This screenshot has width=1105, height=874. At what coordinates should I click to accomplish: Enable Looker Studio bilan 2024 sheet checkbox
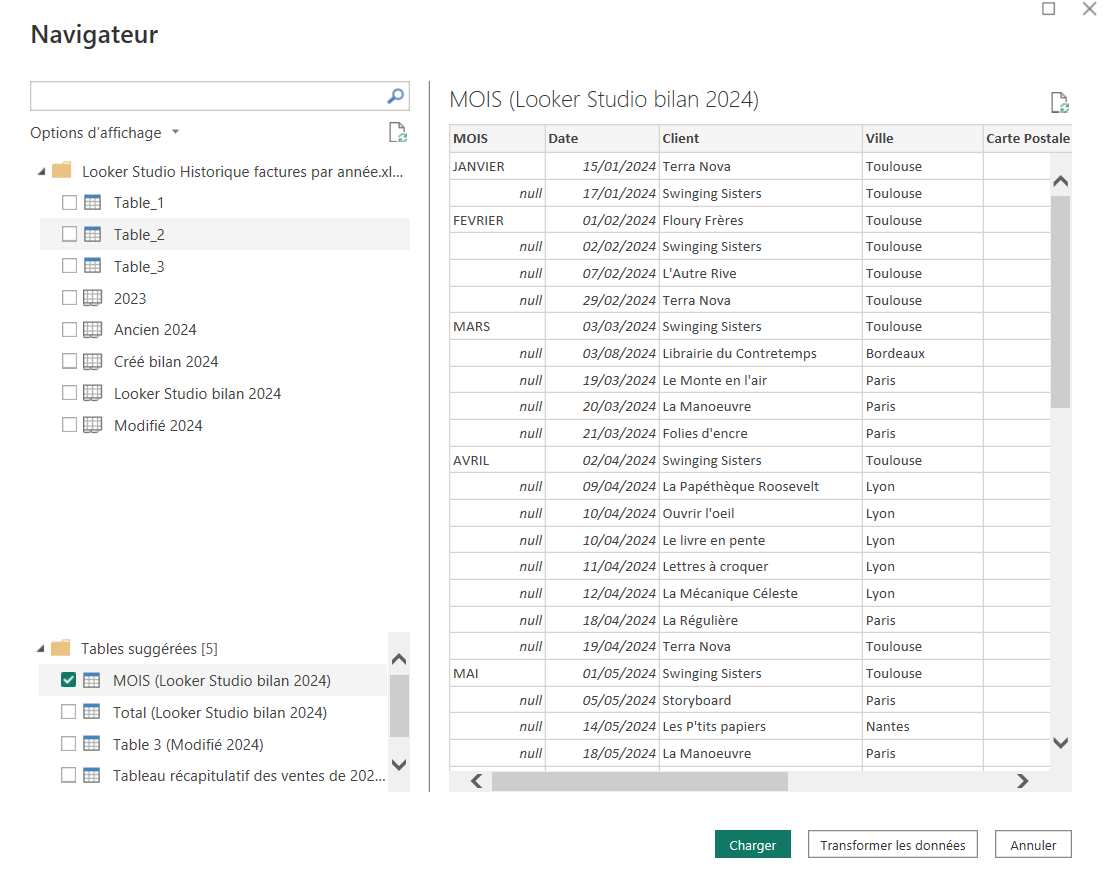(69, 393)
